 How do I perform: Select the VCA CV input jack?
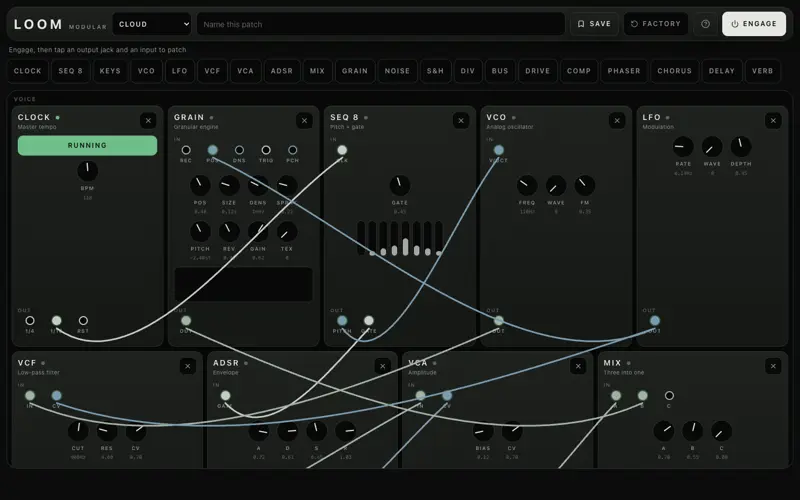(x=447, y=395)
